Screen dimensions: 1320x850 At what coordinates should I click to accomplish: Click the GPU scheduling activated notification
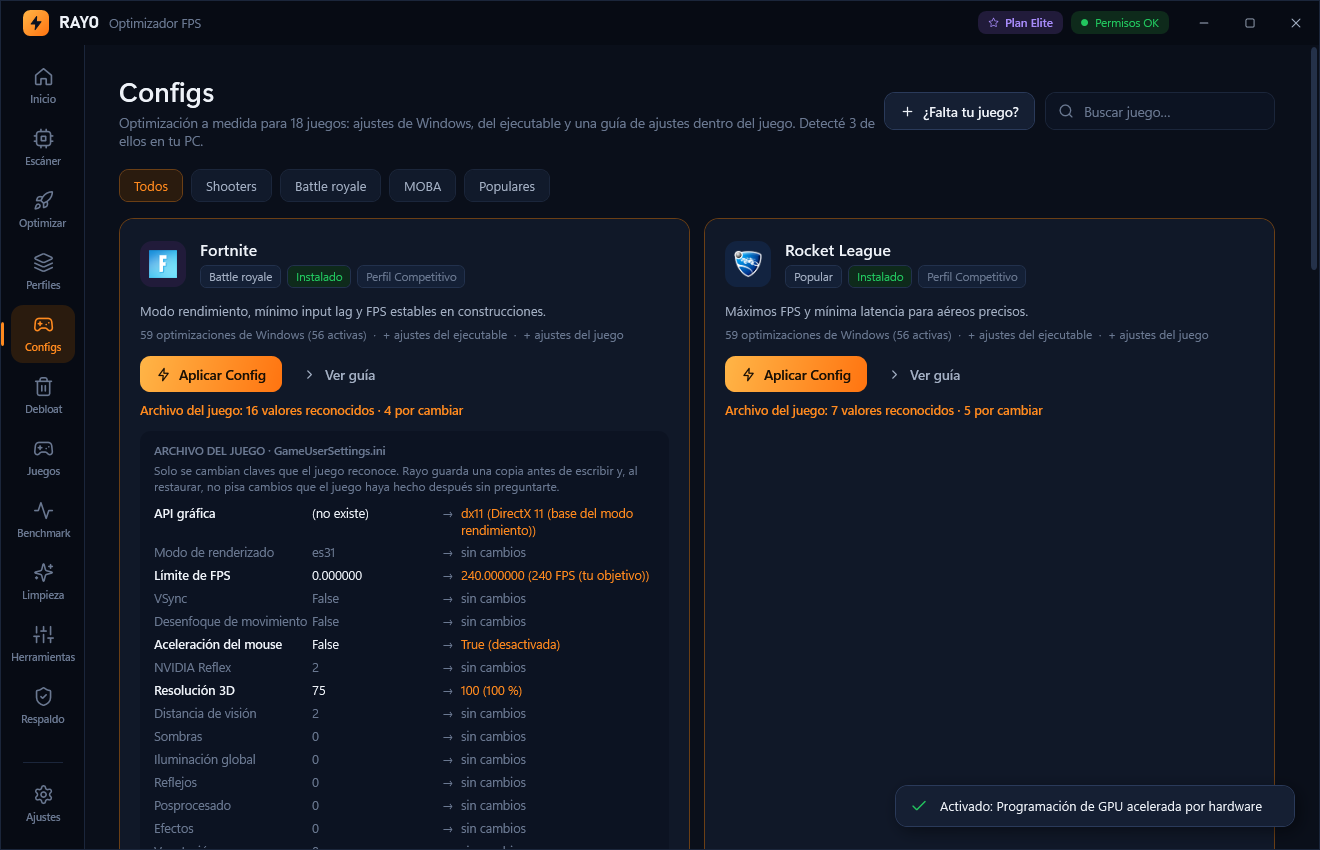1095,806
